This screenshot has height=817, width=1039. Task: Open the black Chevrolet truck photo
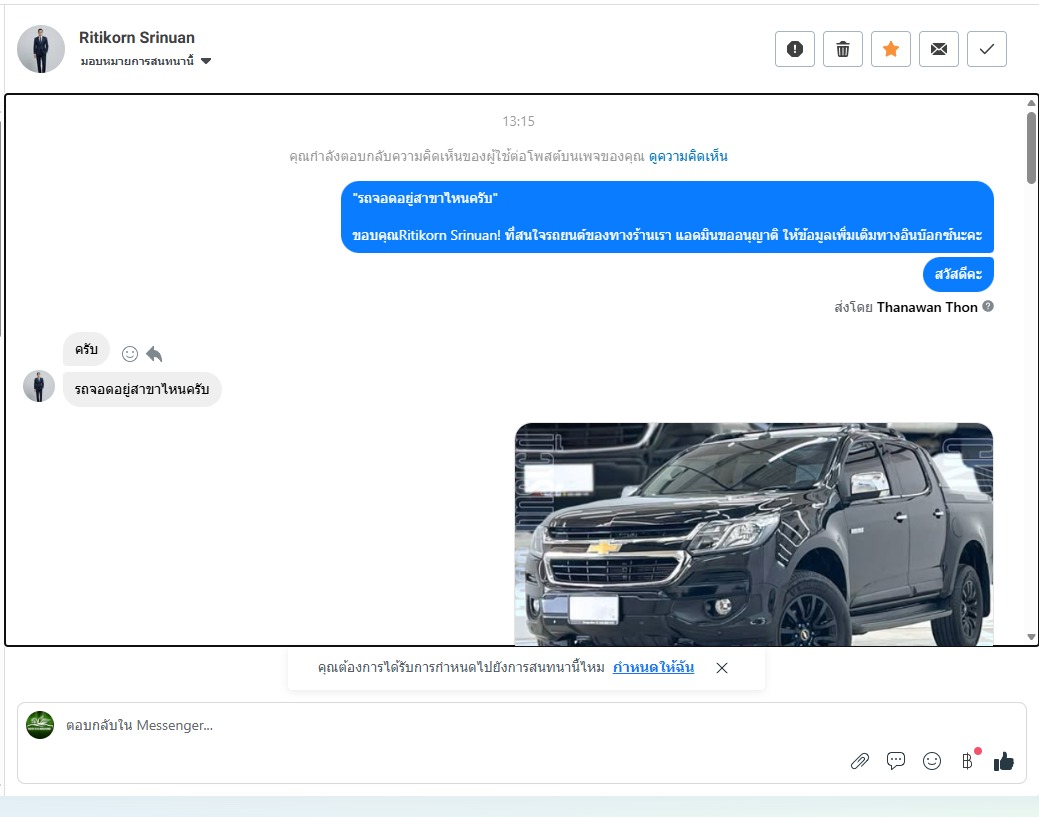point(754,534)
